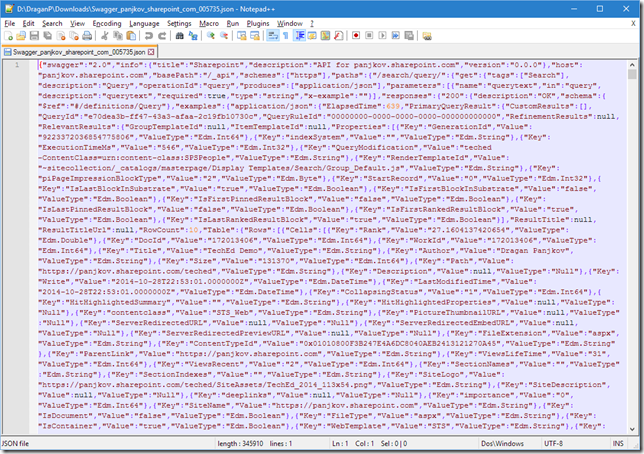Click the UTF-8 encoding status field
The width and height of the screenshot is (644, 454).
click(554, 444)
